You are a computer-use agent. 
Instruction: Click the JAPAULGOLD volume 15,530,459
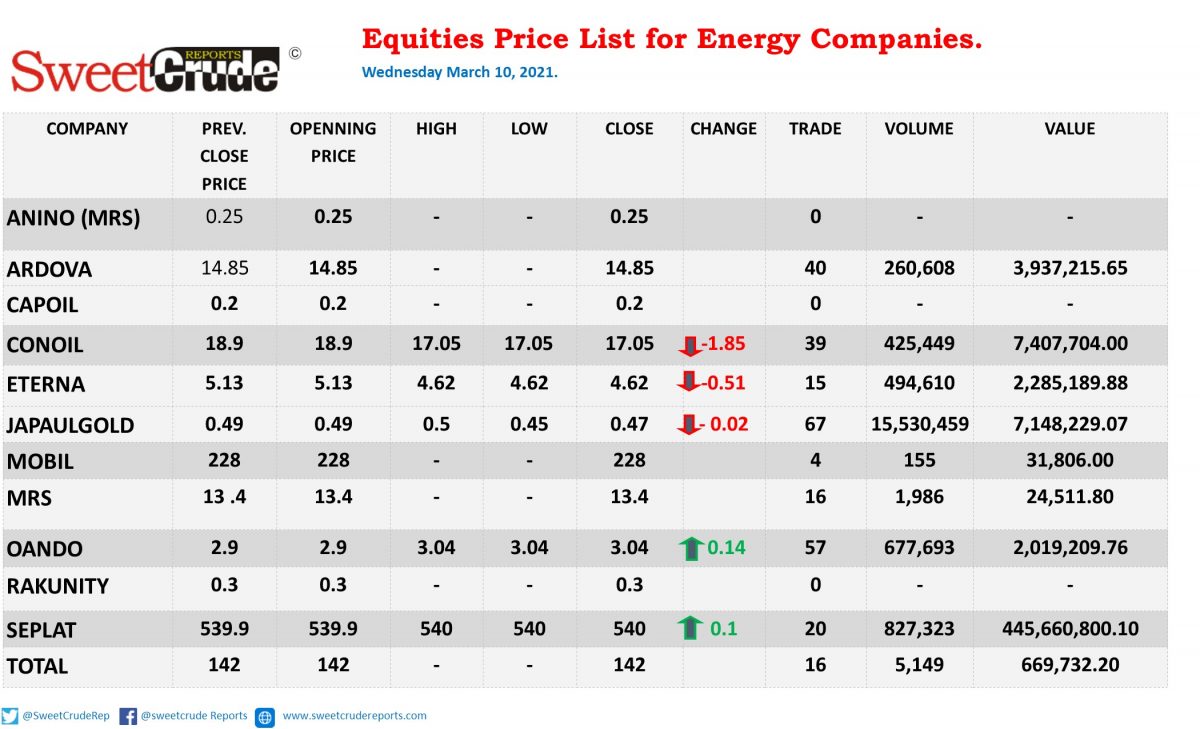point(919,424)
